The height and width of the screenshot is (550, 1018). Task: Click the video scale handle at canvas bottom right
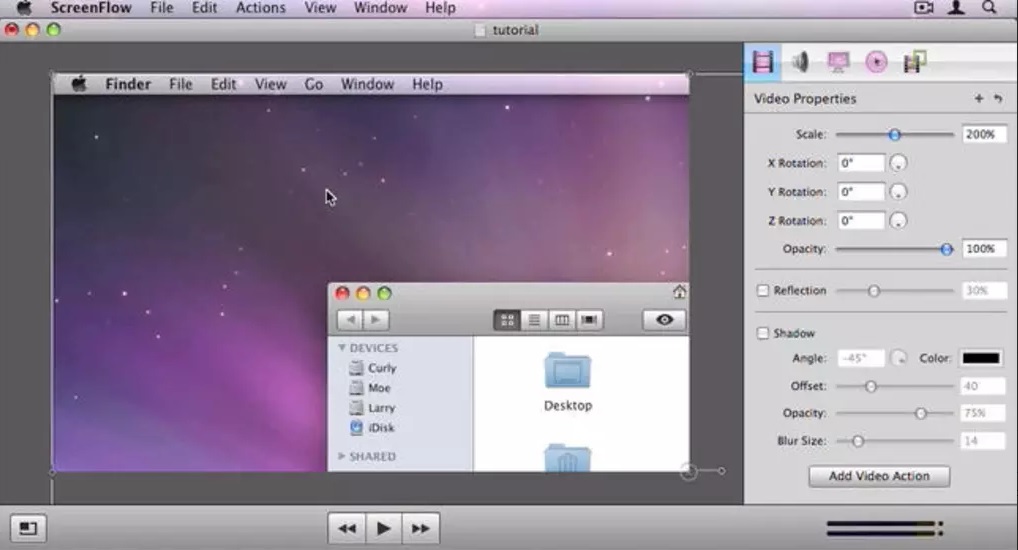coord(689,472)
